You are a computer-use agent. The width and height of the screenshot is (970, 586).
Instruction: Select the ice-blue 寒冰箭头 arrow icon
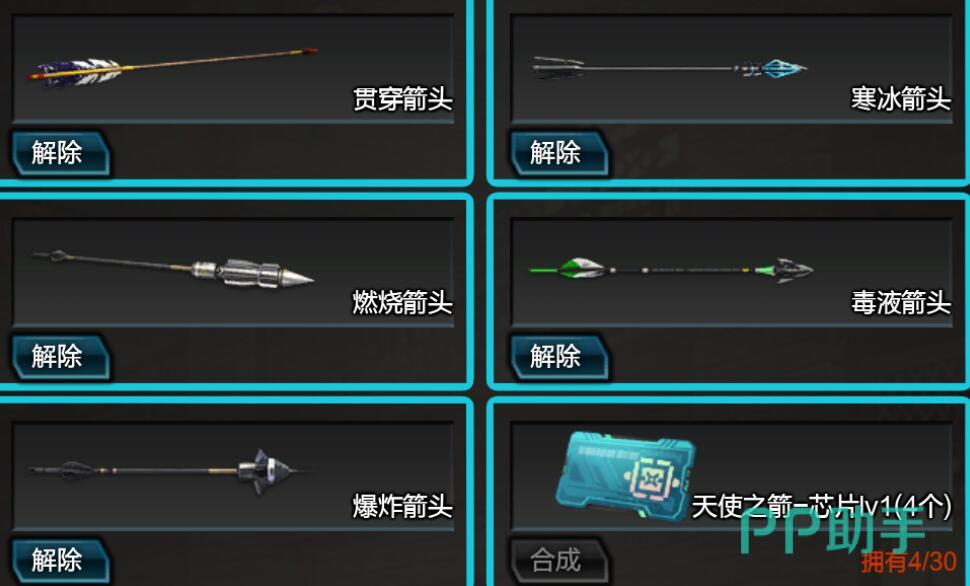670,67
